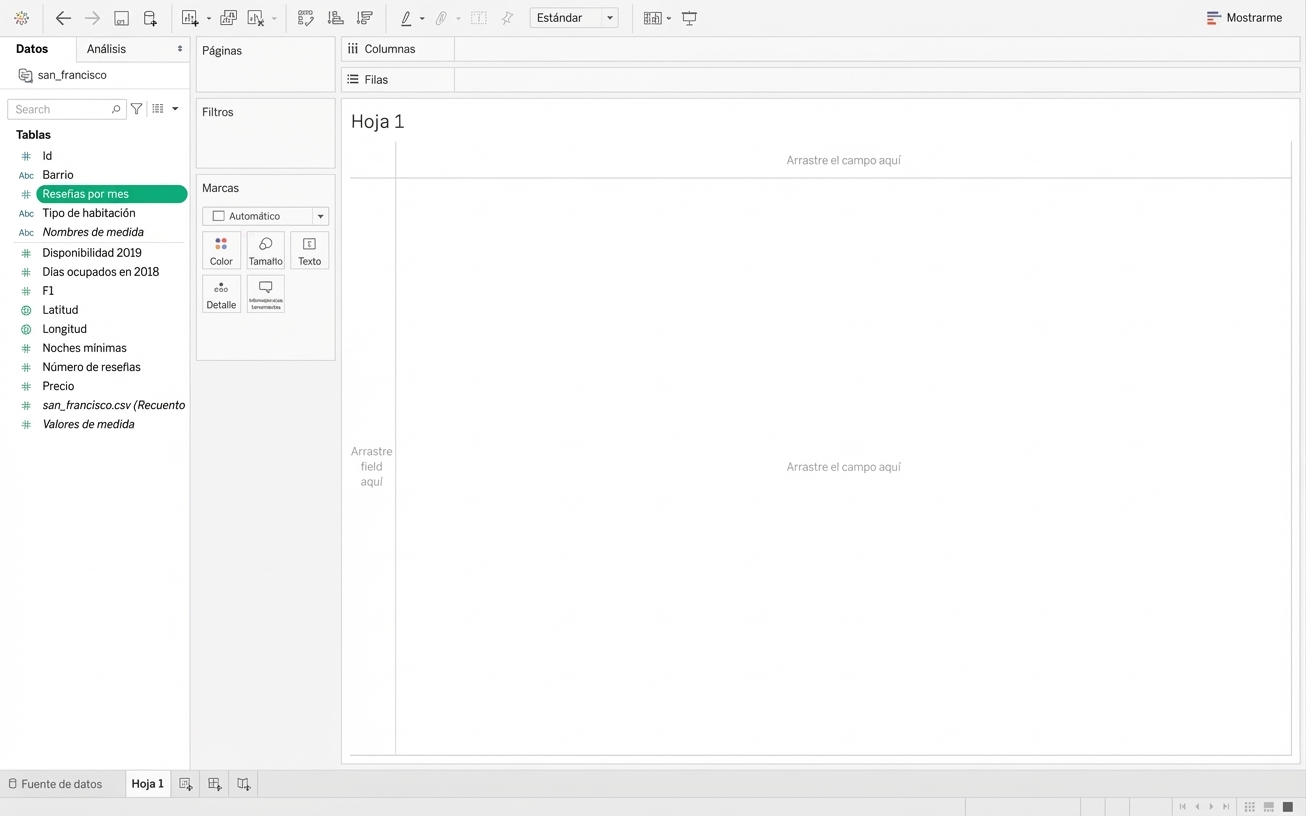Sort ascending using the toolbar icon
1306x816 pixels.
coord(336,18)
